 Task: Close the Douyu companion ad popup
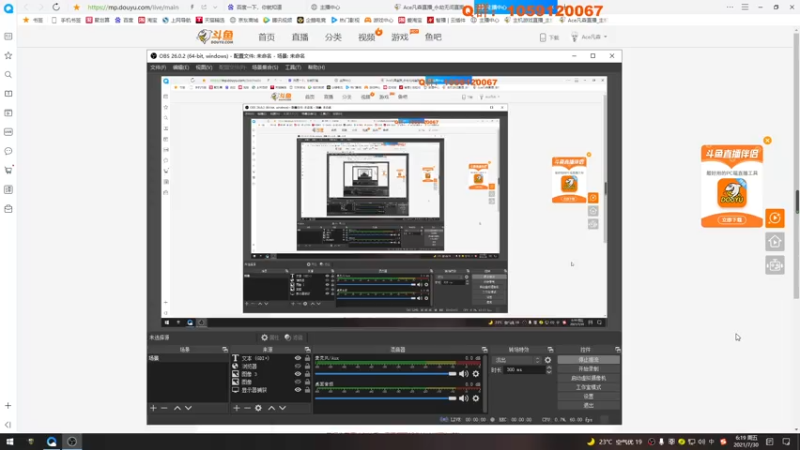pyautogui.click(x=767, y=140)
